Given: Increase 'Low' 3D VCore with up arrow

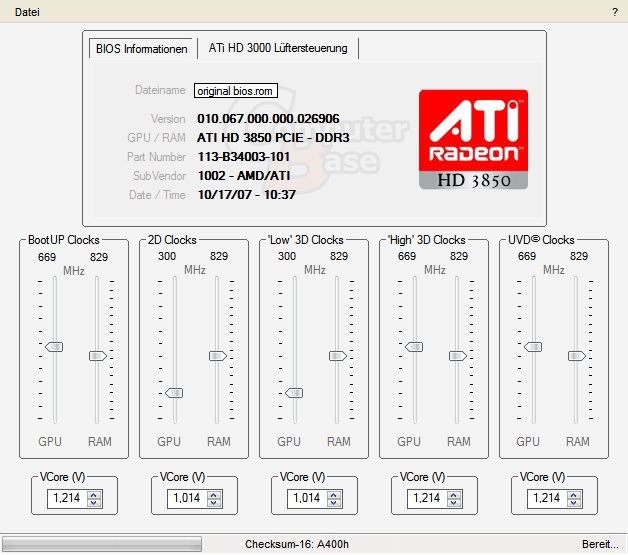Looking at the screenshot, I should (334, 495).
